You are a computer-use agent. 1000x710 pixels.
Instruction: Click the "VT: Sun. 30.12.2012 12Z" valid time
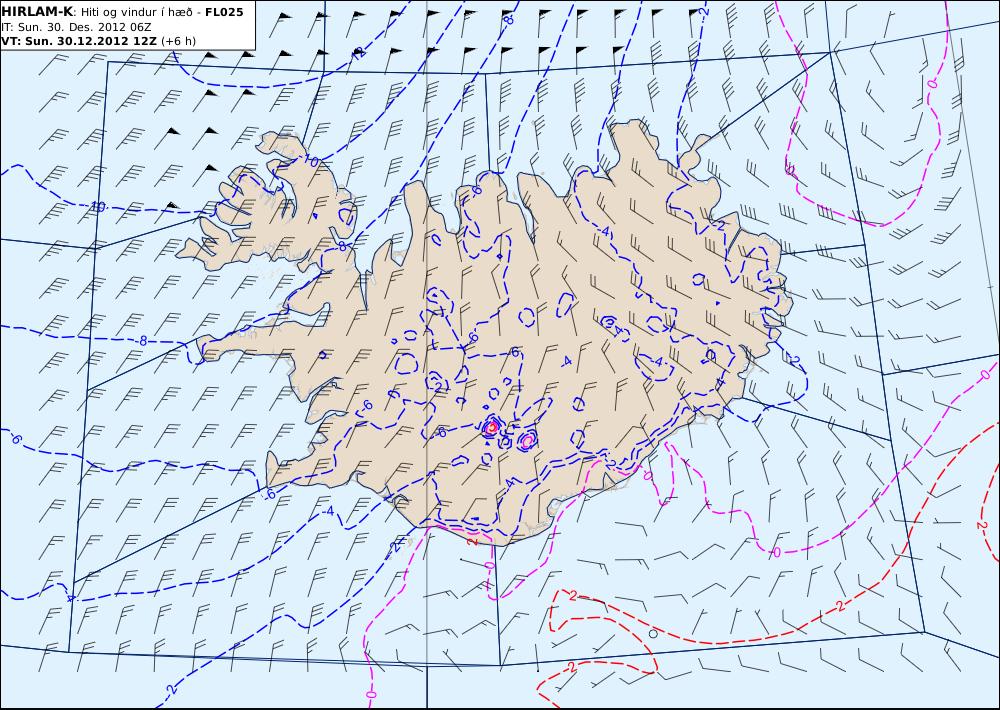pos(79,41)
